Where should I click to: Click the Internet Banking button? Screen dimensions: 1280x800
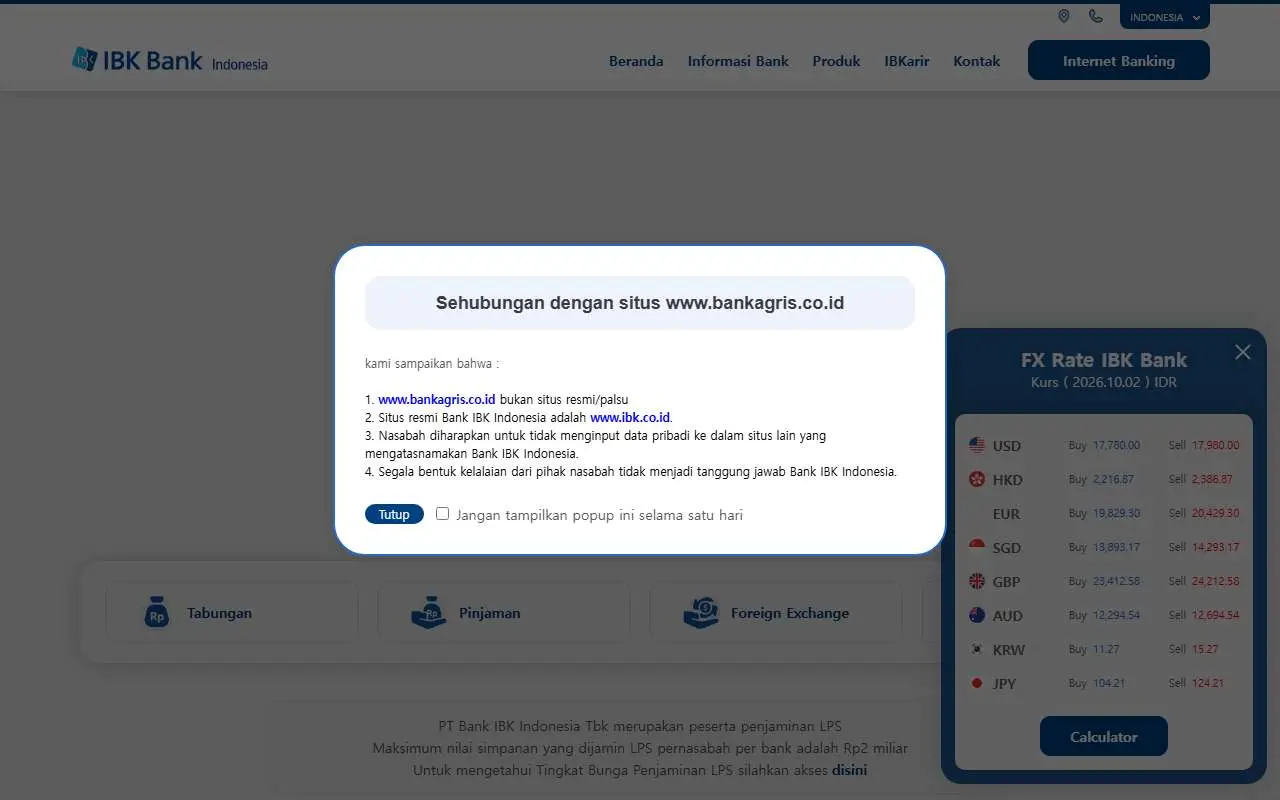pos(1119,60)
